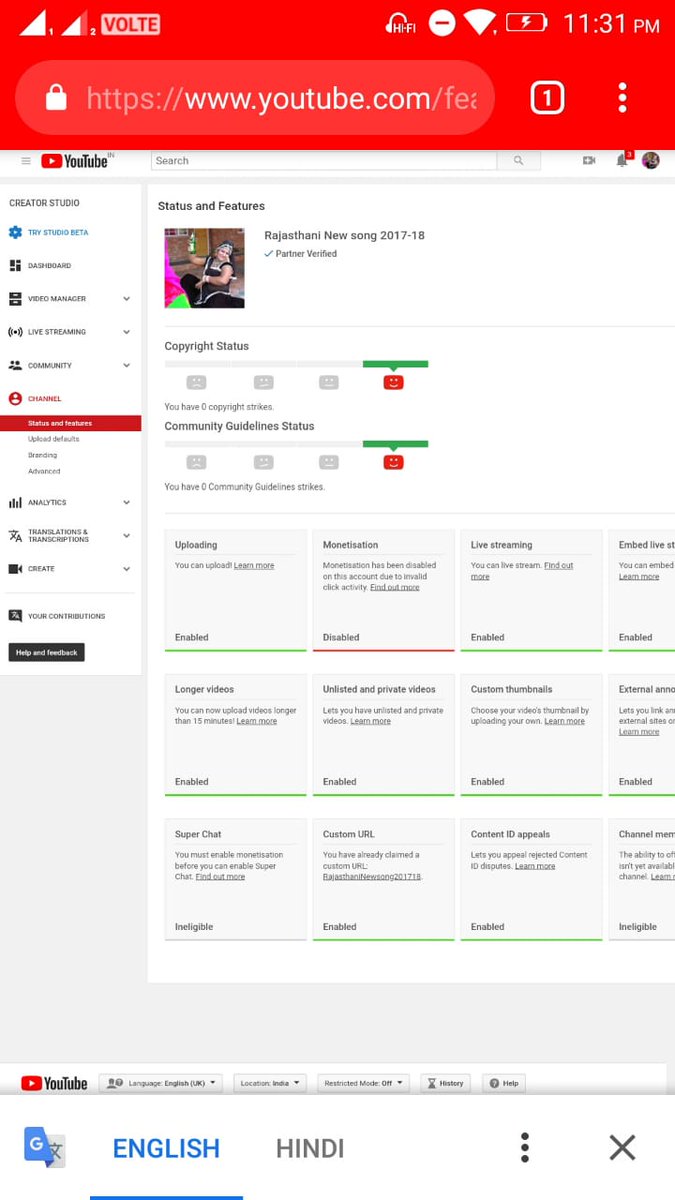The height and width of the screenshot is (1200, 675).
Task: Click Learn more in Custom thumbnails card
Action: click(x=565, y=721)
